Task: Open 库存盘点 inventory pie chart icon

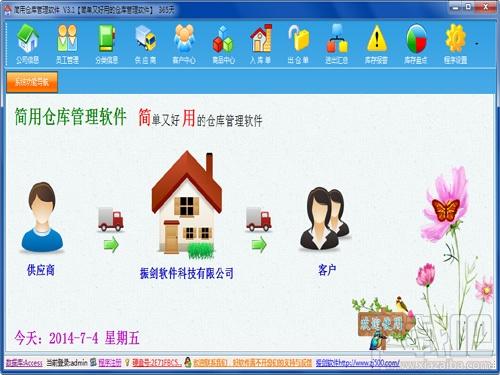Action: (416, 44)
